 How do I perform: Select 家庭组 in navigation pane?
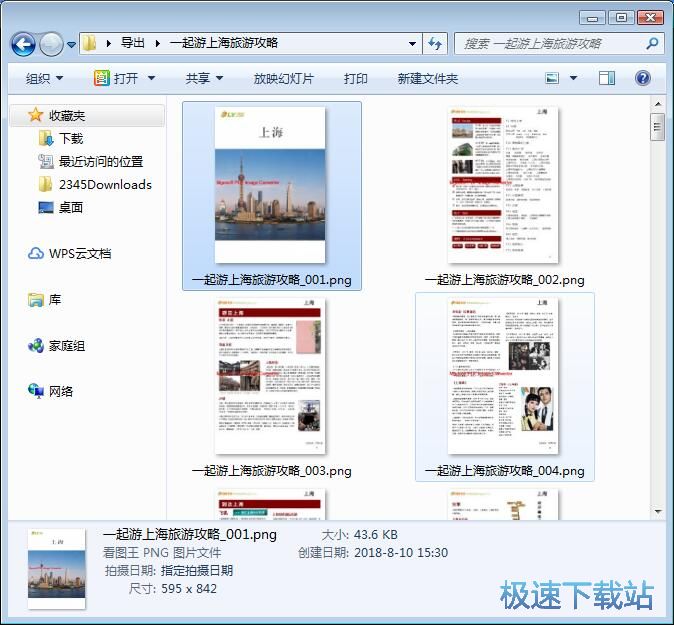coord(67,346)
